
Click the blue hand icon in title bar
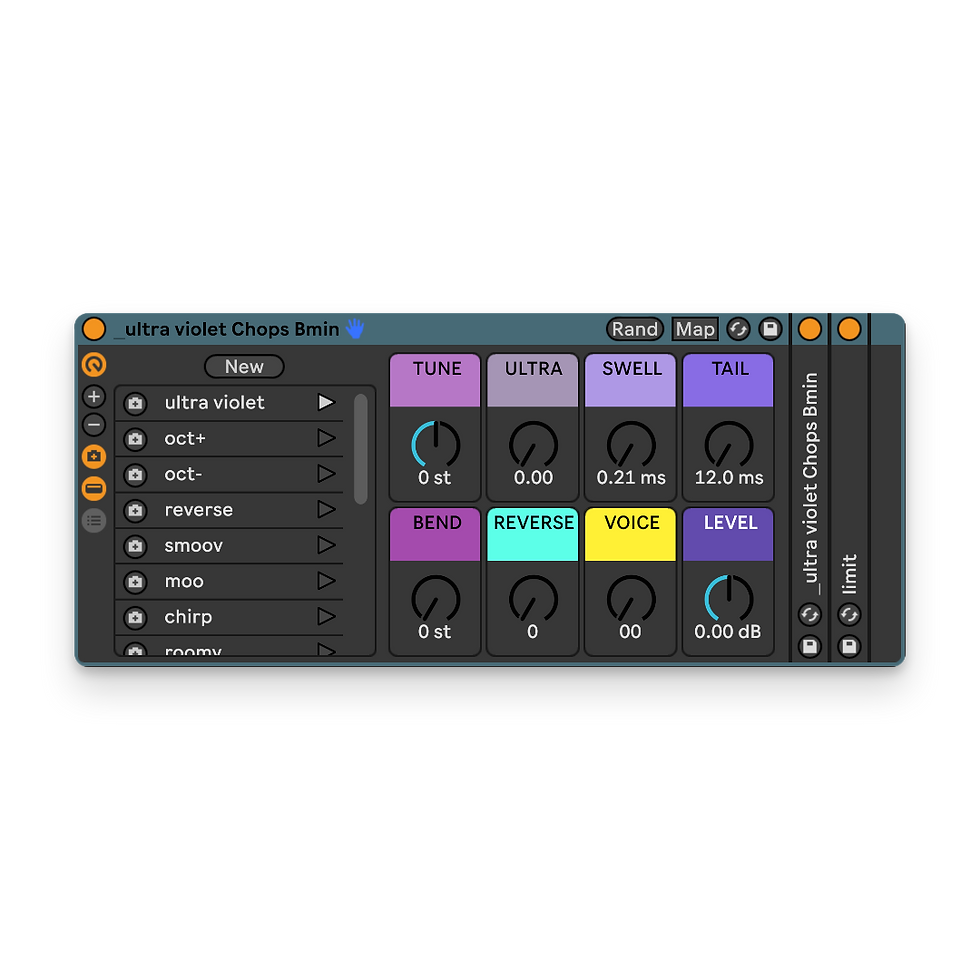pos(355,328)
